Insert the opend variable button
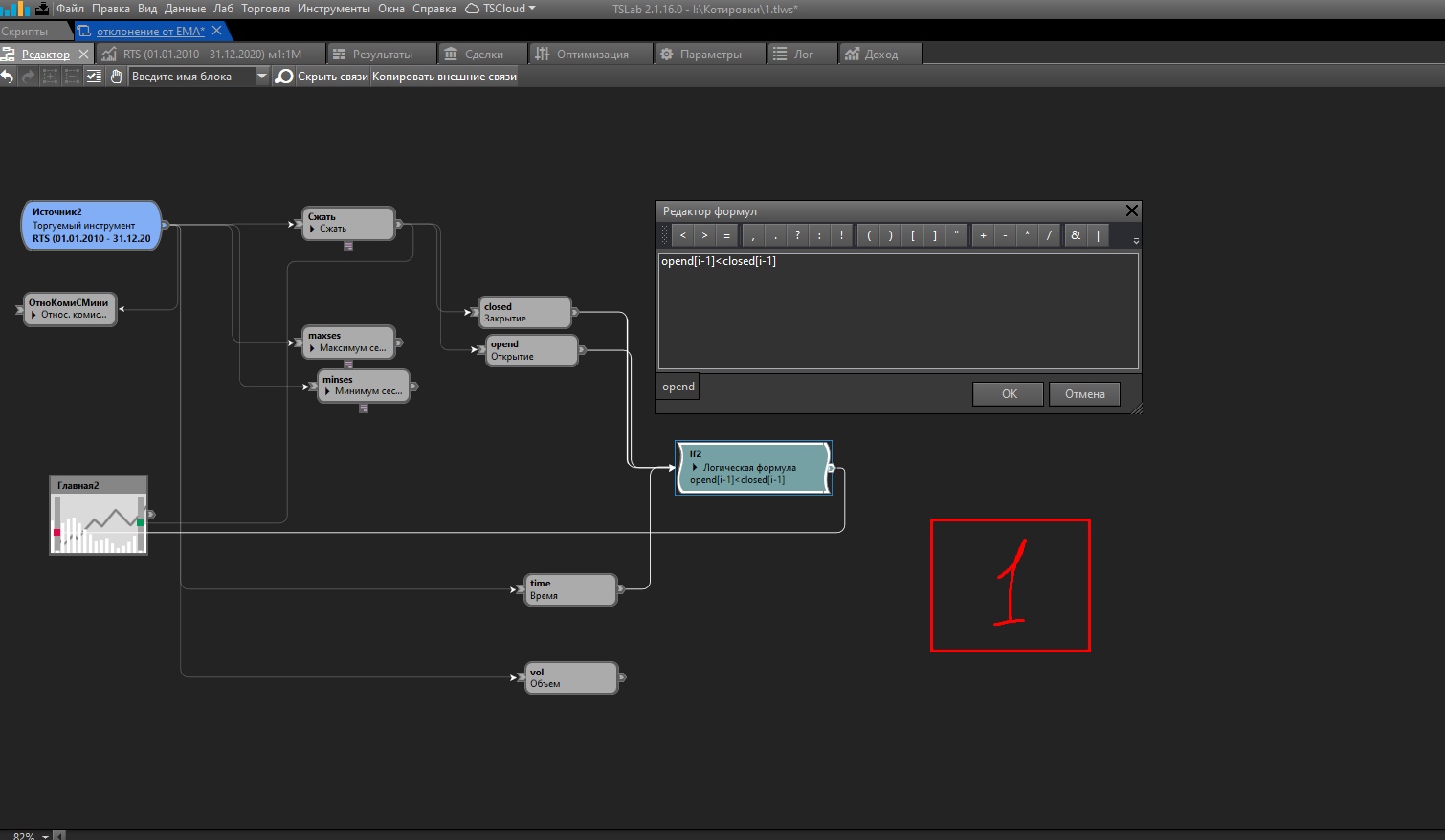1445x840 pixels. point(678,387)
